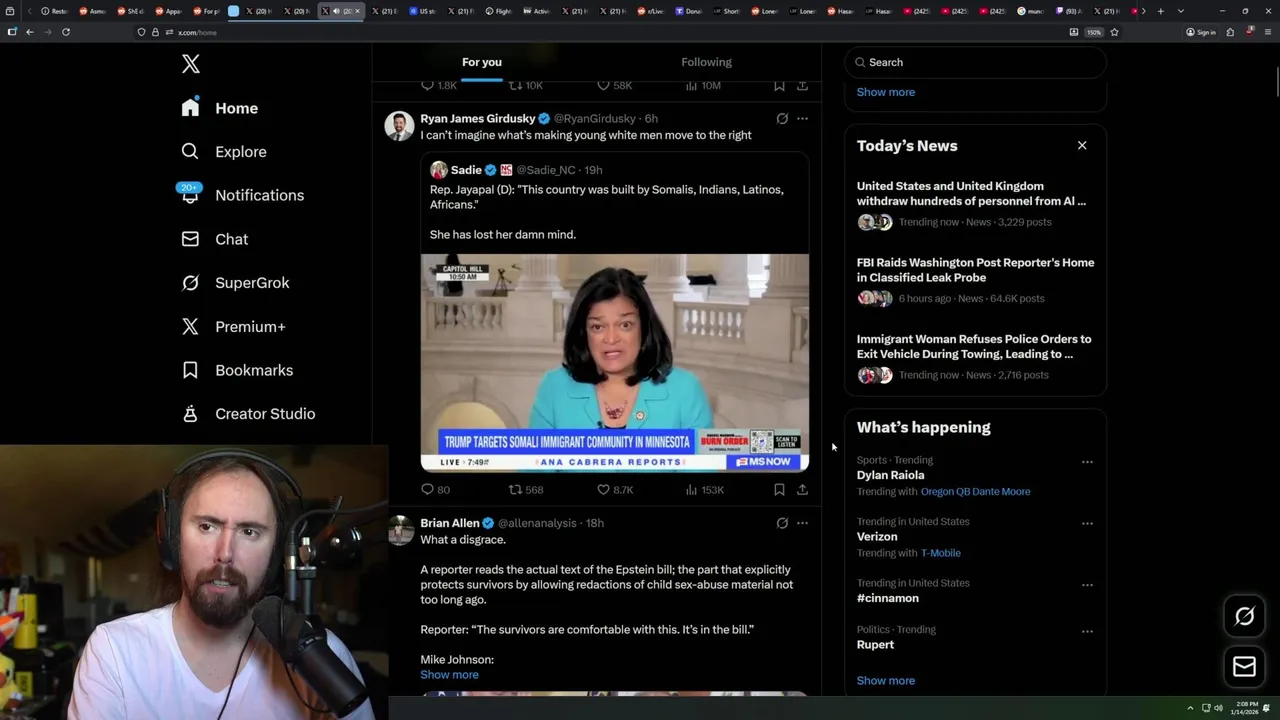
Task: Open the #cinnamon trending topic
Action: (888, 598)
